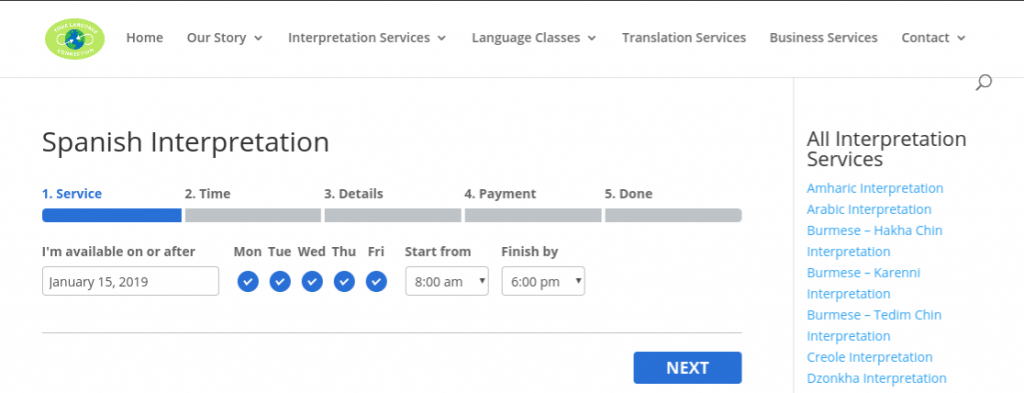
Task: Click the available-on-or-after date field
Action: click(x=131, y=281)
